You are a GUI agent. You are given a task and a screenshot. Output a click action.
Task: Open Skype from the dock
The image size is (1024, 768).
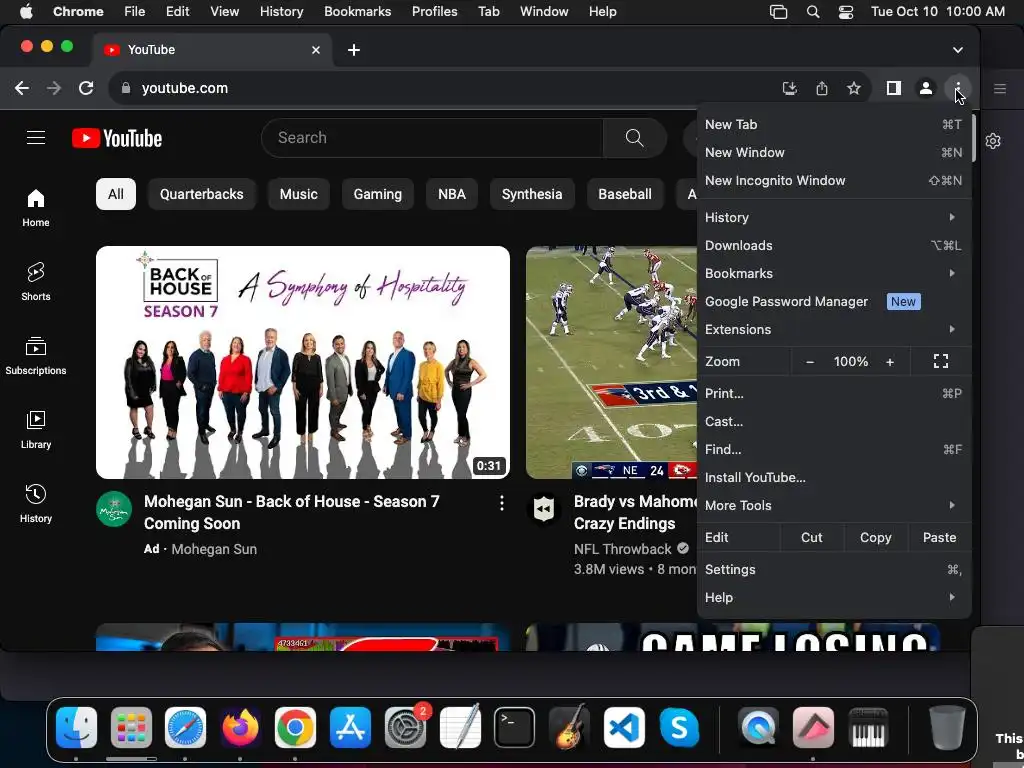coord(679,727)
